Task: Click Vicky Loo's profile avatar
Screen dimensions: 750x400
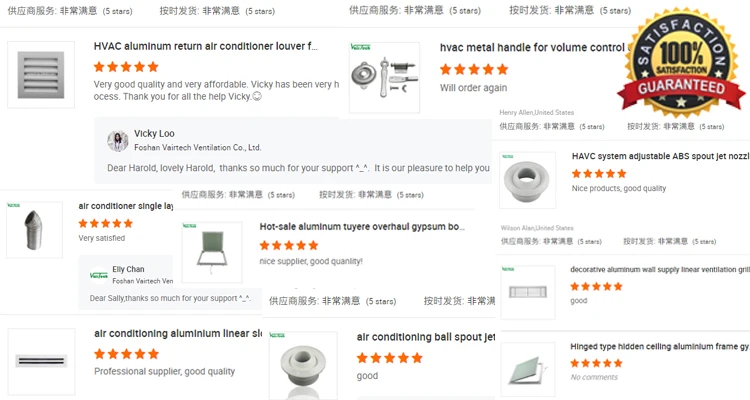Action: [x=118, y=141]
